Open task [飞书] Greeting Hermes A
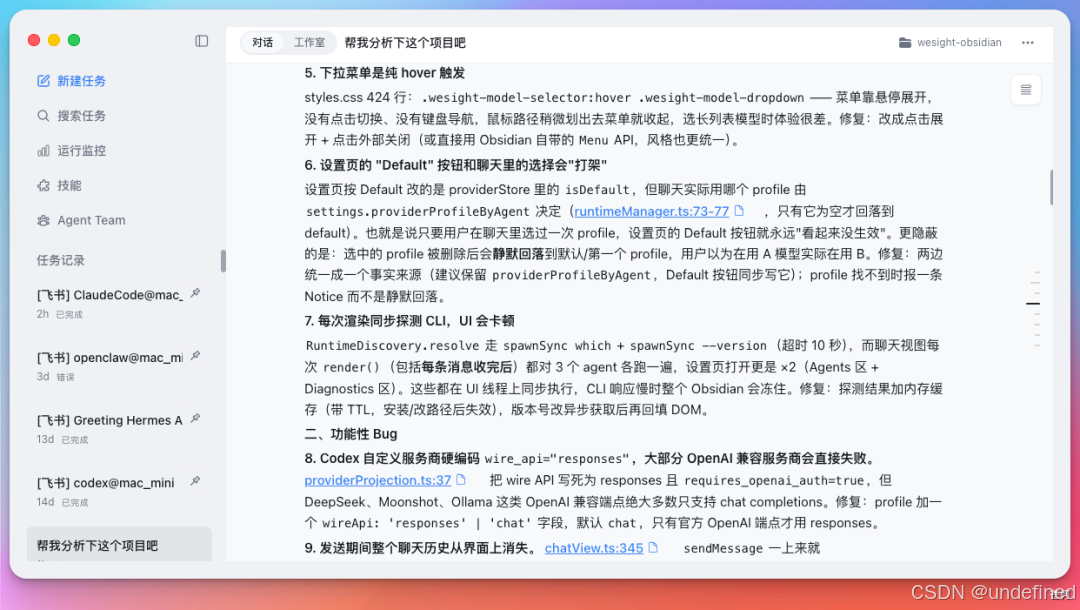1080x610 pixels. pyautogui.click(x=110, y=421)
